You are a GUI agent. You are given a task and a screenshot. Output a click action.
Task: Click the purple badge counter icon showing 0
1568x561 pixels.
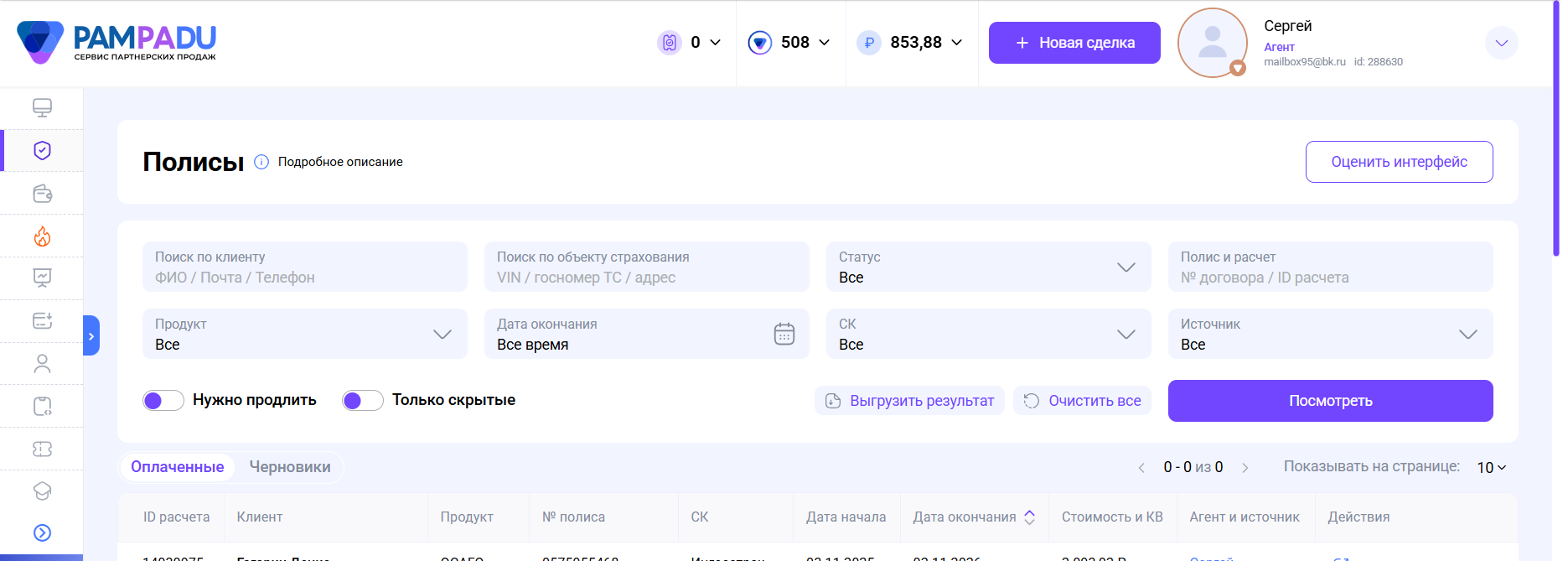[669, 42]
